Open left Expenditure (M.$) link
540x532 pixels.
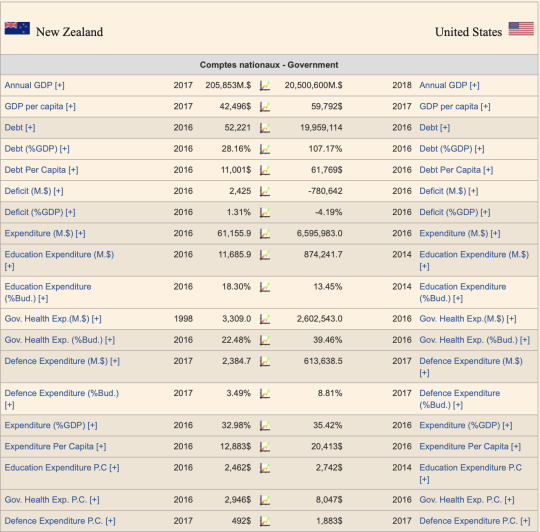pos(45,233)
